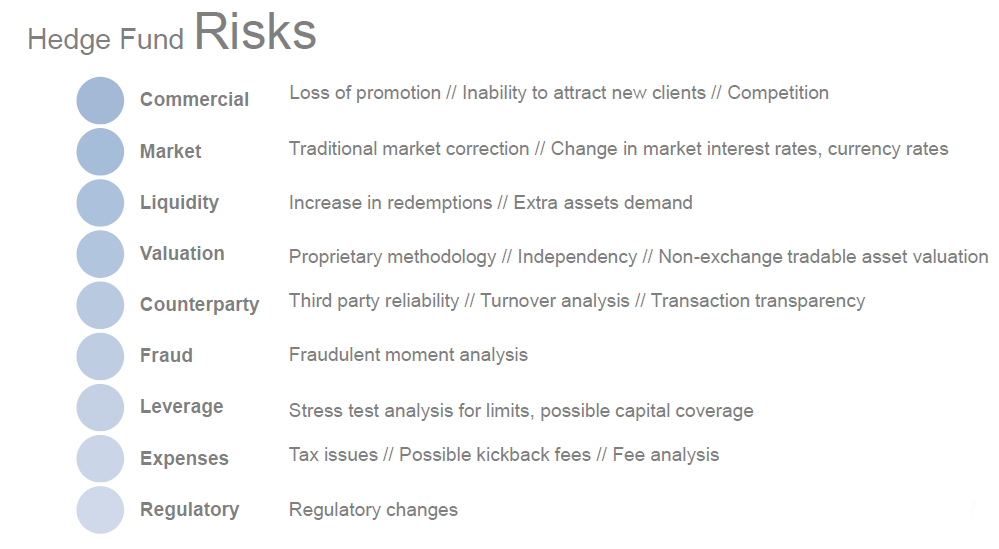The width and height of the screenshot is (999, 549).
Task: Select the circle icon beside Market
Action: pos(100,152)
